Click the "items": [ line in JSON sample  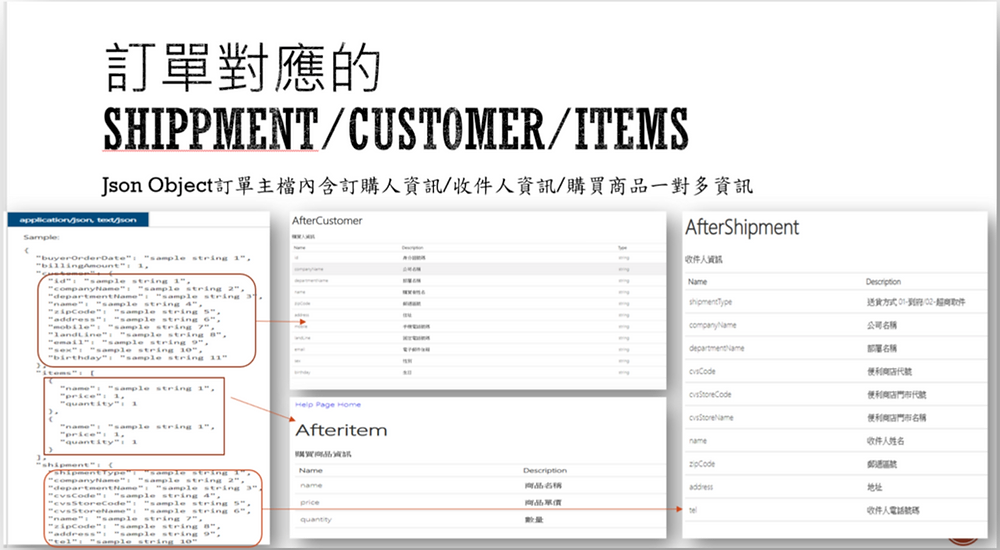point(66,373)
